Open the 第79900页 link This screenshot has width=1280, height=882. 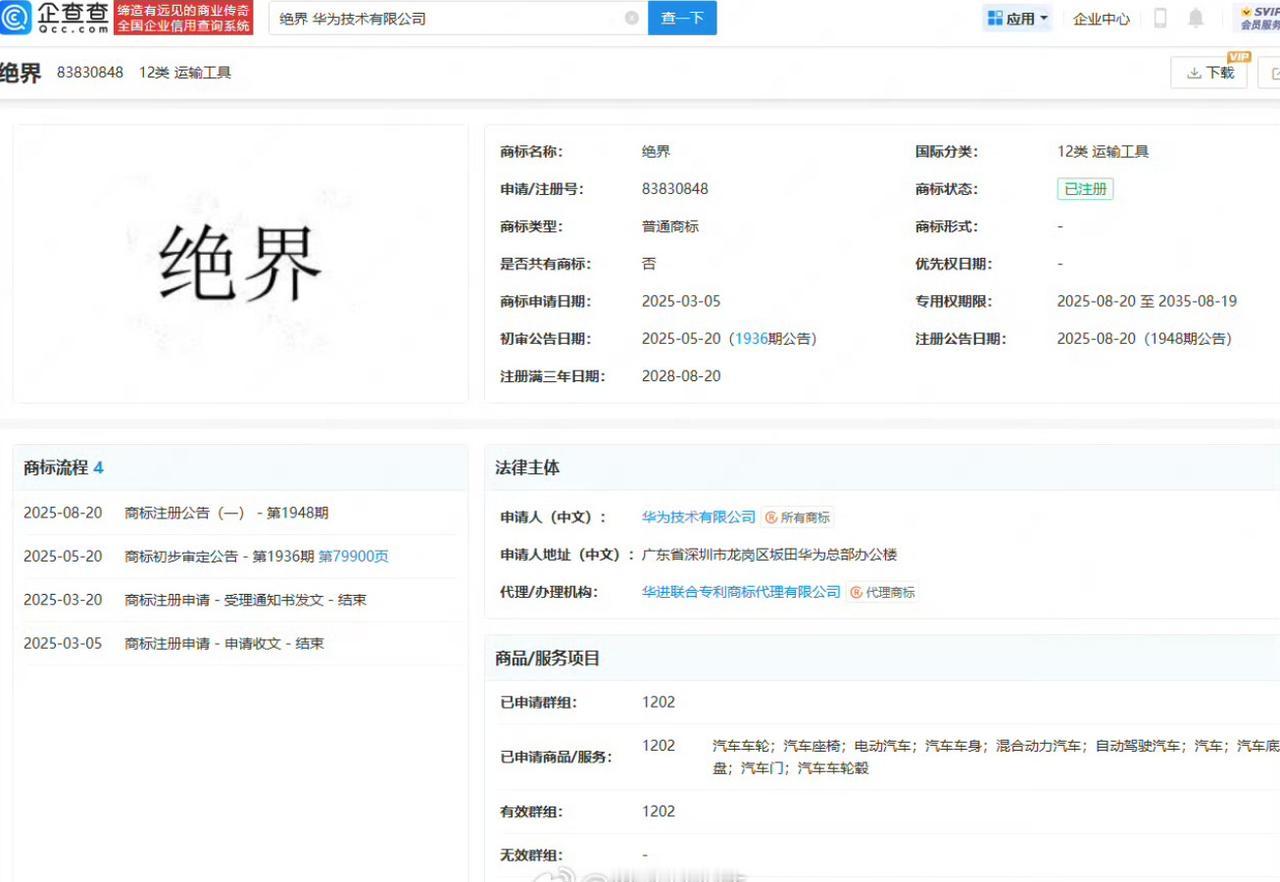click(353, 556)
